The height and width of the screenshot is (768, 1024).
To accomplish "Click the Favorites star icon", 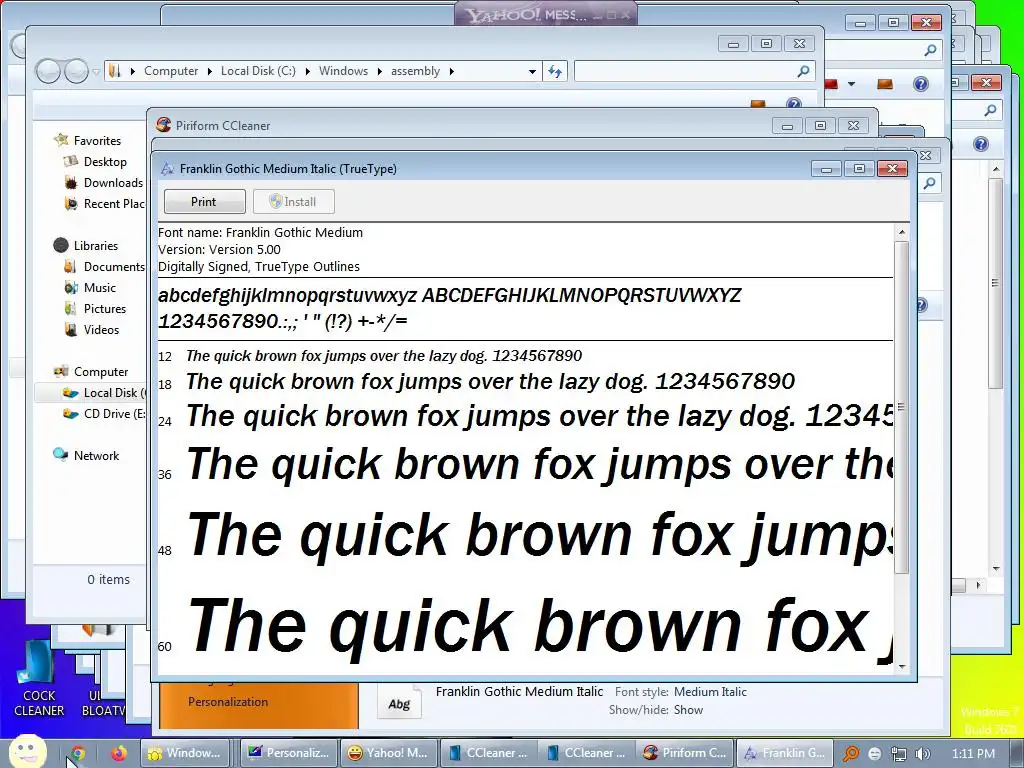I will [x=61, y=139].
